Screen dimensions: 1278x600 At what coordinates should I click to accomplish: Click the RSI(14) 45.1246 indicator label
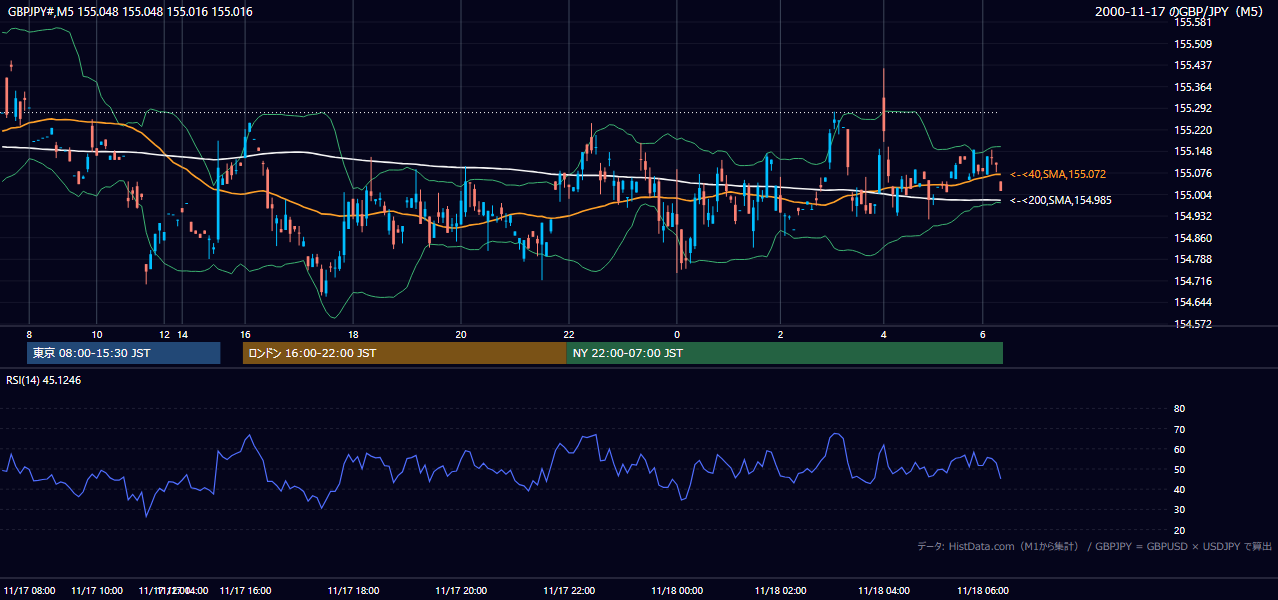click(x=44, y=380)
